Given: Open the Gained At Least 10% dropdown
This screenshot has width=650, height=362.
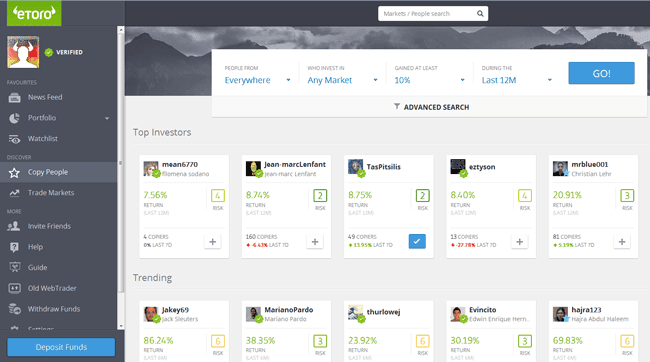Looking at the screenshot, I should coord(429,80).
